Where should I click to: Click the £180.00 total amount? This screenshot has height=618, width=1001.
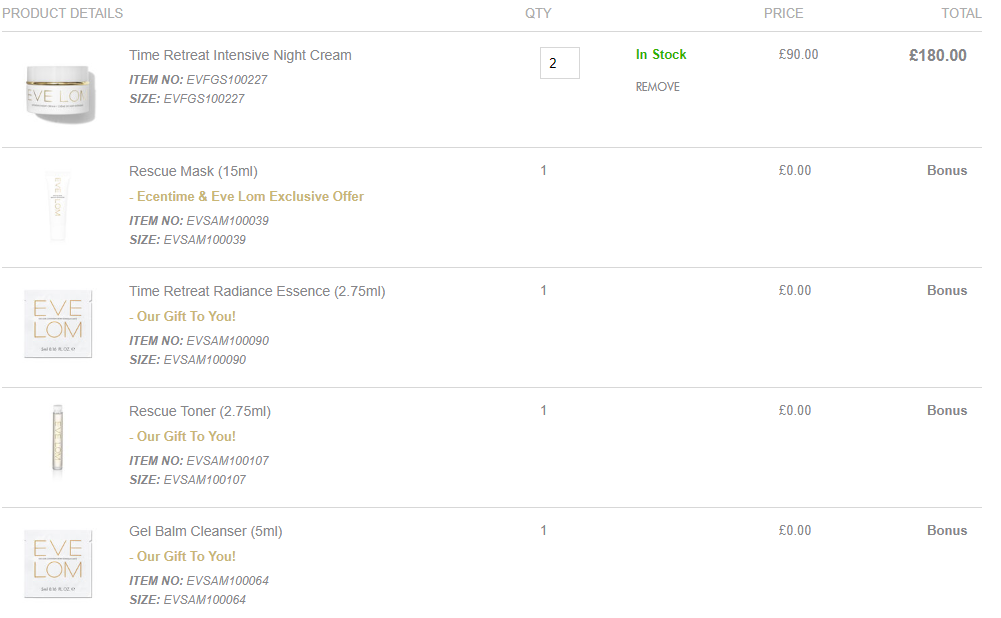pos(938,56)
